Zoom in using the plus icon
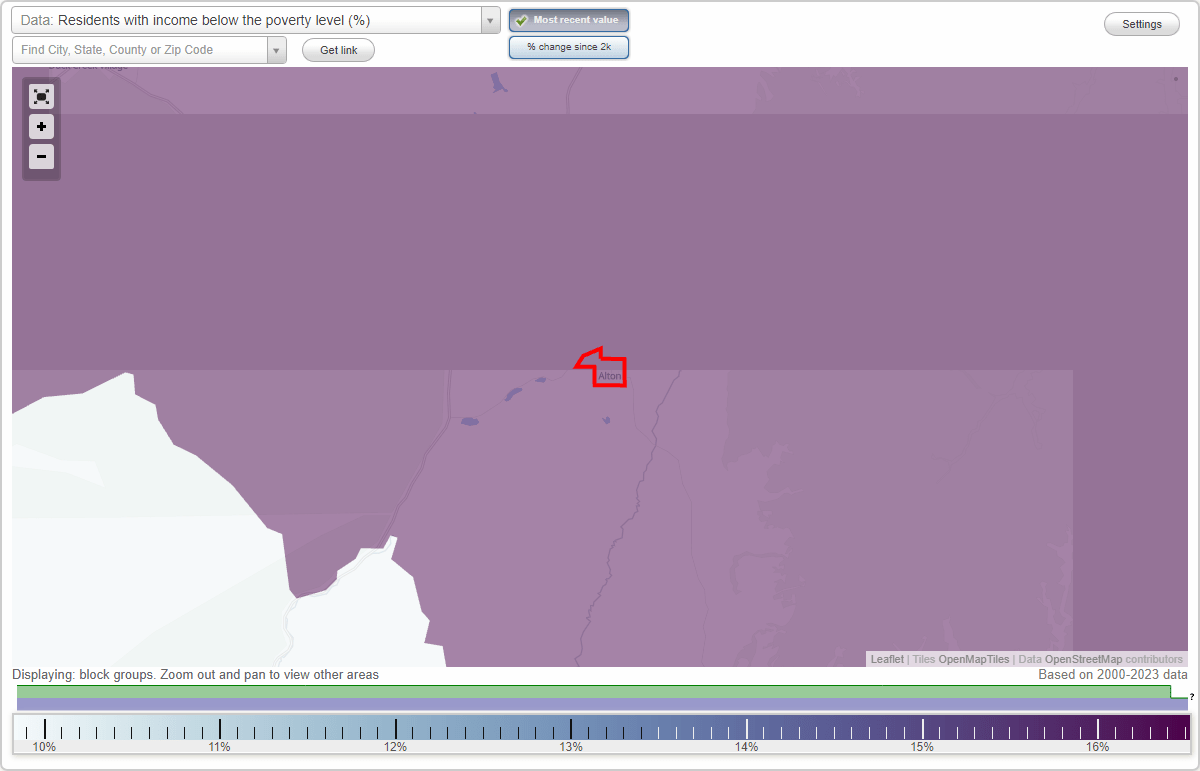 tap(41, 127)
